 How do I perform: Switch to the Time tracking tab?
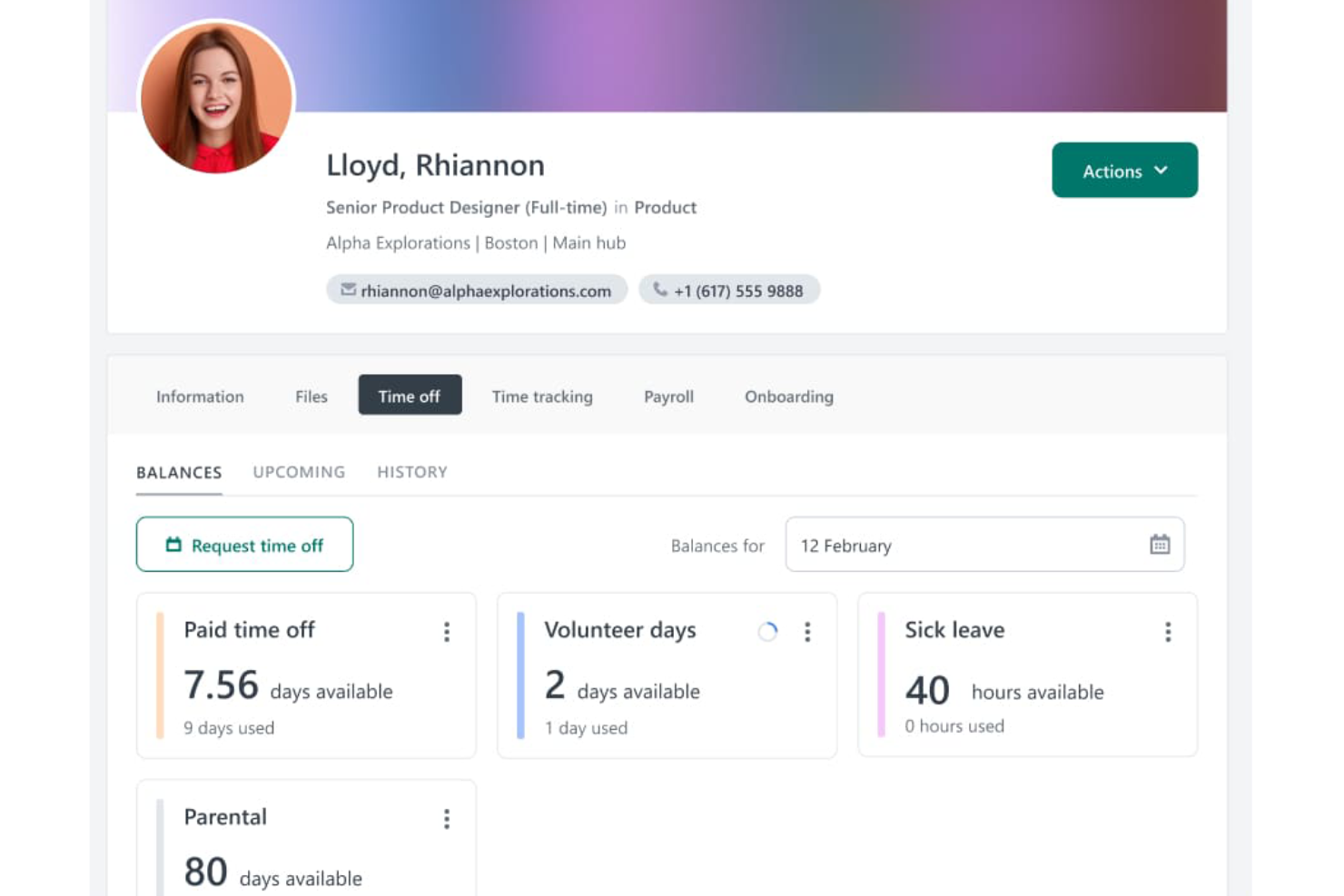(x=541, y=397)
